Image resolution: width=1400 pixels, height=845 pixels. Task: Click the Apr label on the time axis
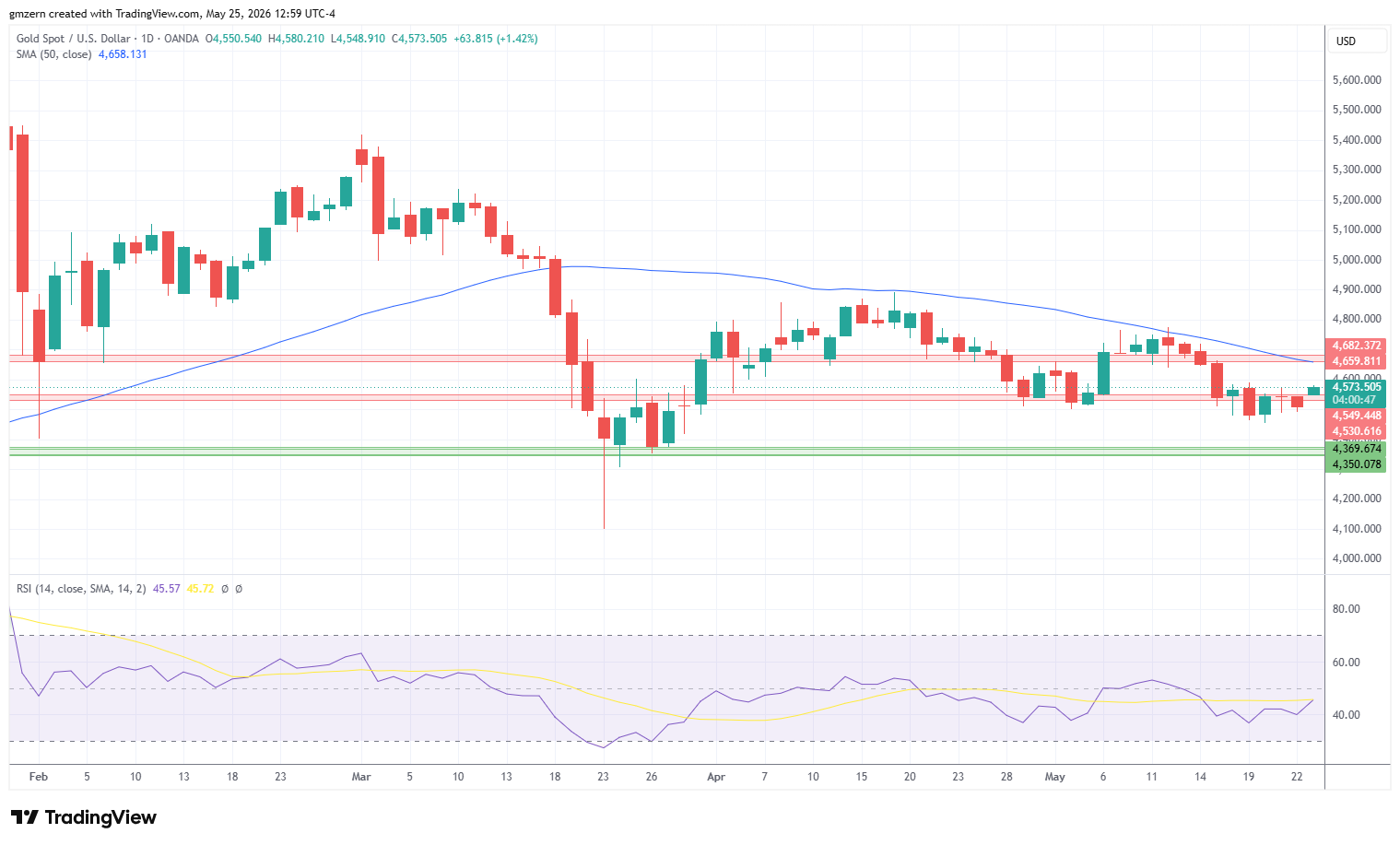(716, 777)
